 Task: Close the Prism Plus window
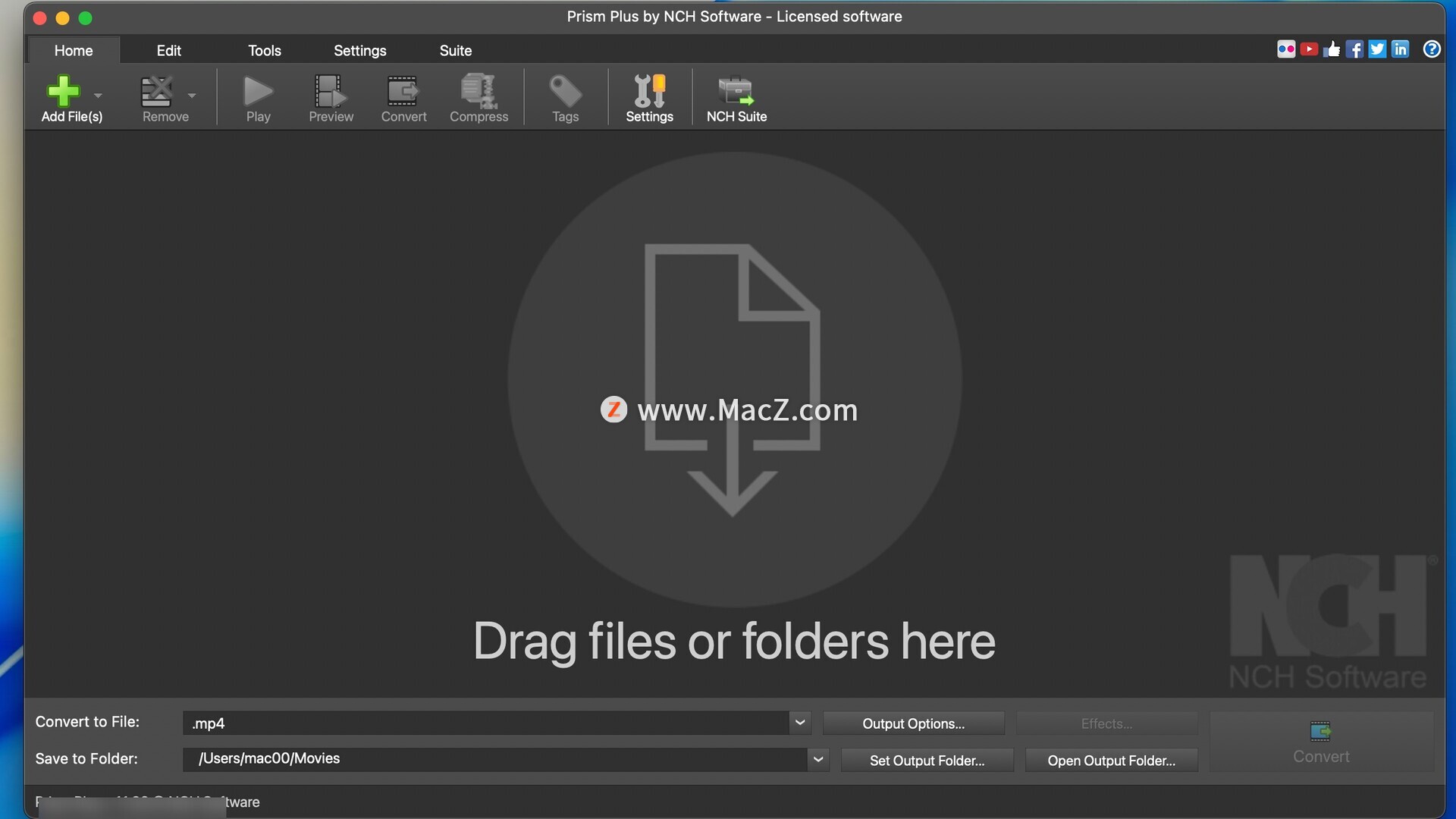click(40, 17)
